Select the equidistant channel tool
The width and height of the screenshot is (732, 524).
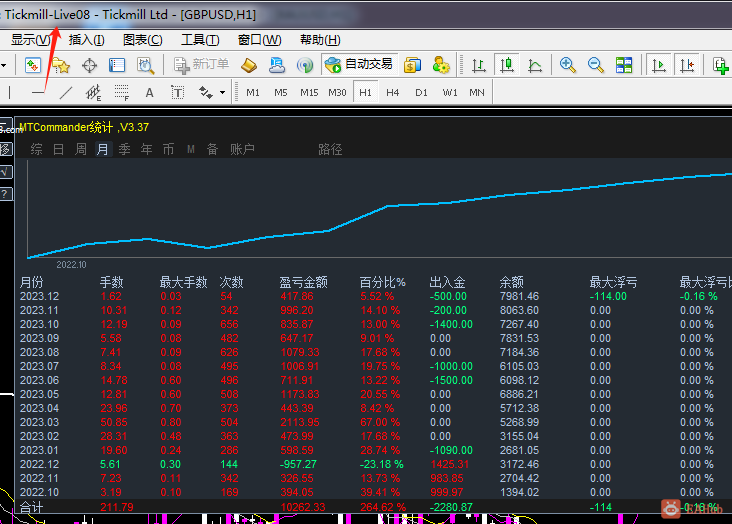coord(93,92)
